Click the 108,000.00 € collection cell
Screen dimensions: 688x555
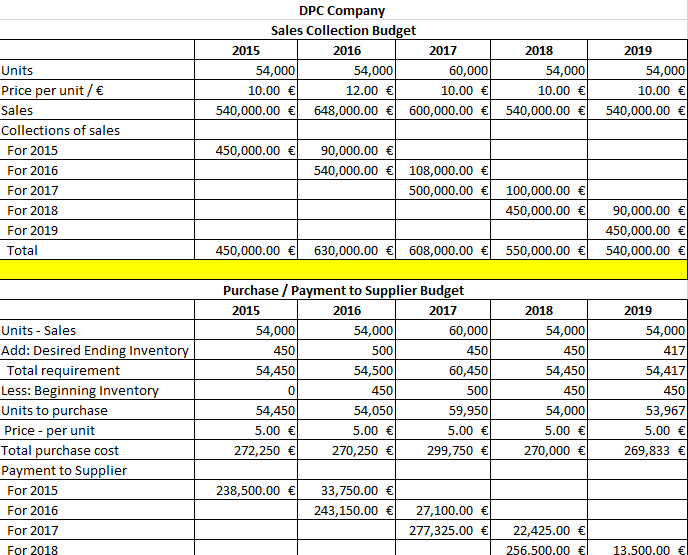coord(448,170)
